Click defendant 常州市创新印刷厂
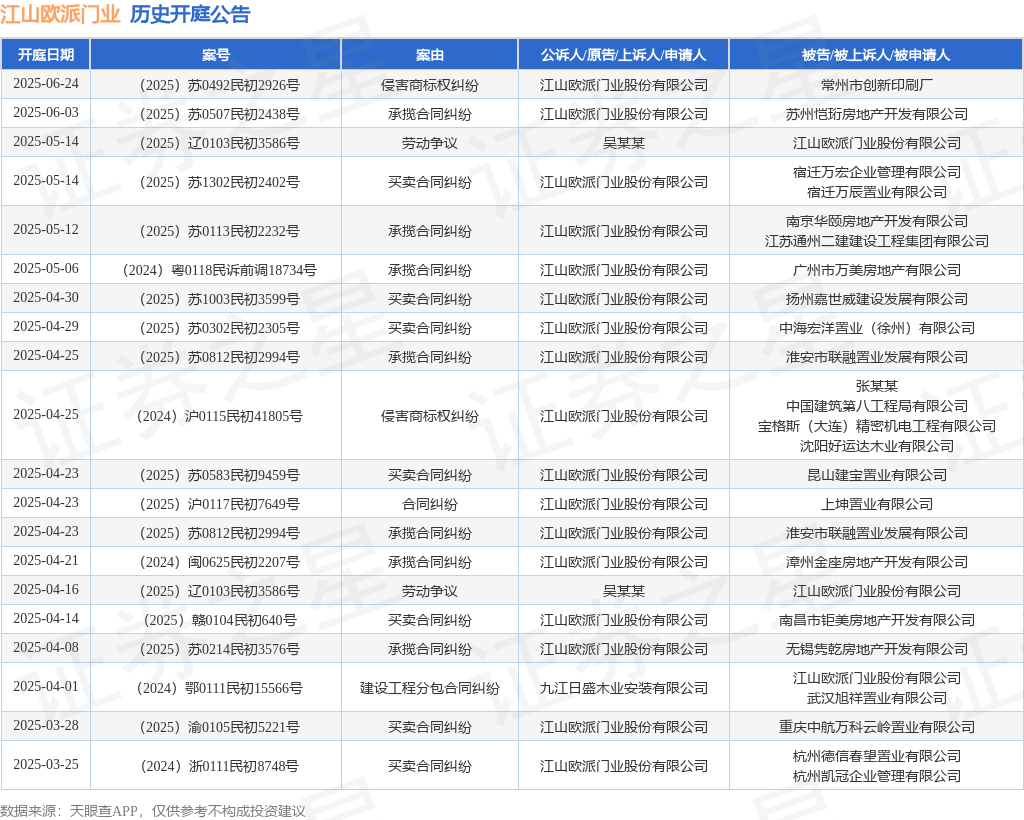Viewport: 1024px width, 820px height. (876, 86)
